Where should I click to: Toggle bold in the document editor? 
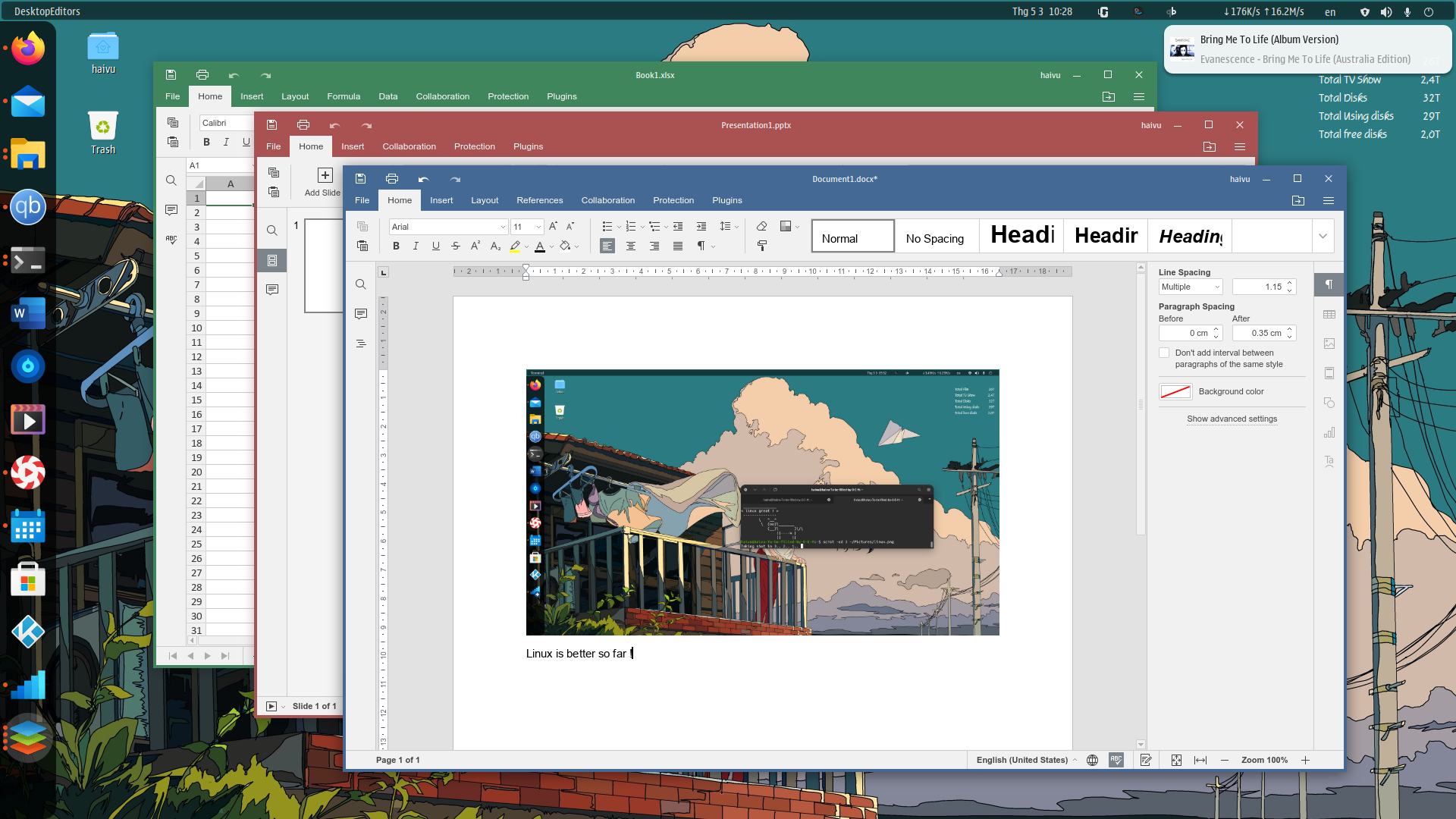coord(396,246)
